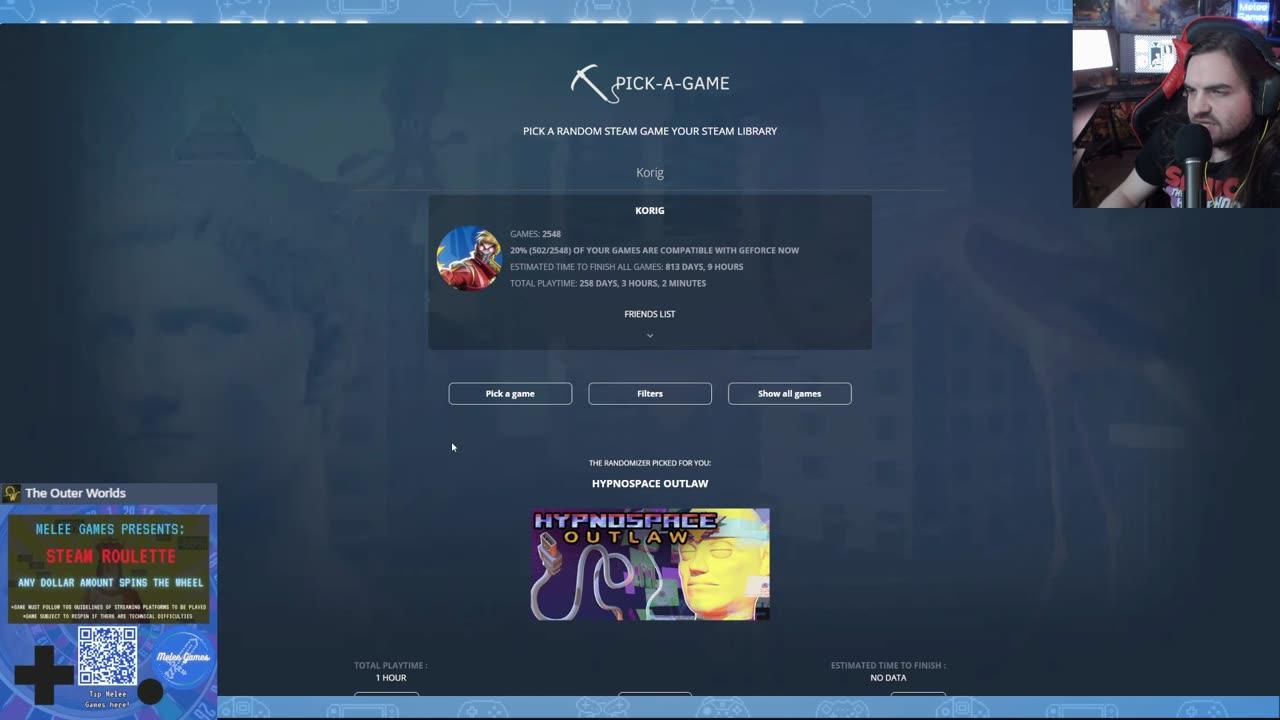Click The Outer Worlds overlay title
This screenshot has height=720, width=1280.
coord(75,493)
